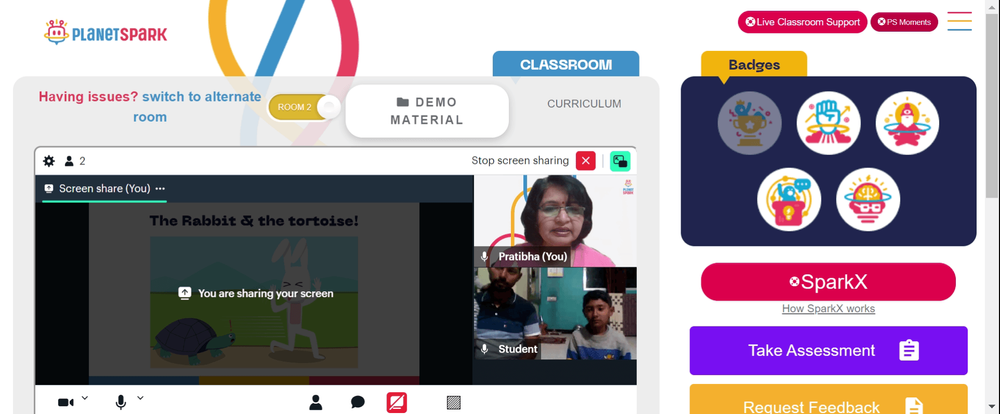
Task: Click Request Feedback button
Action: pyautogui.click(x=828, y=399)
